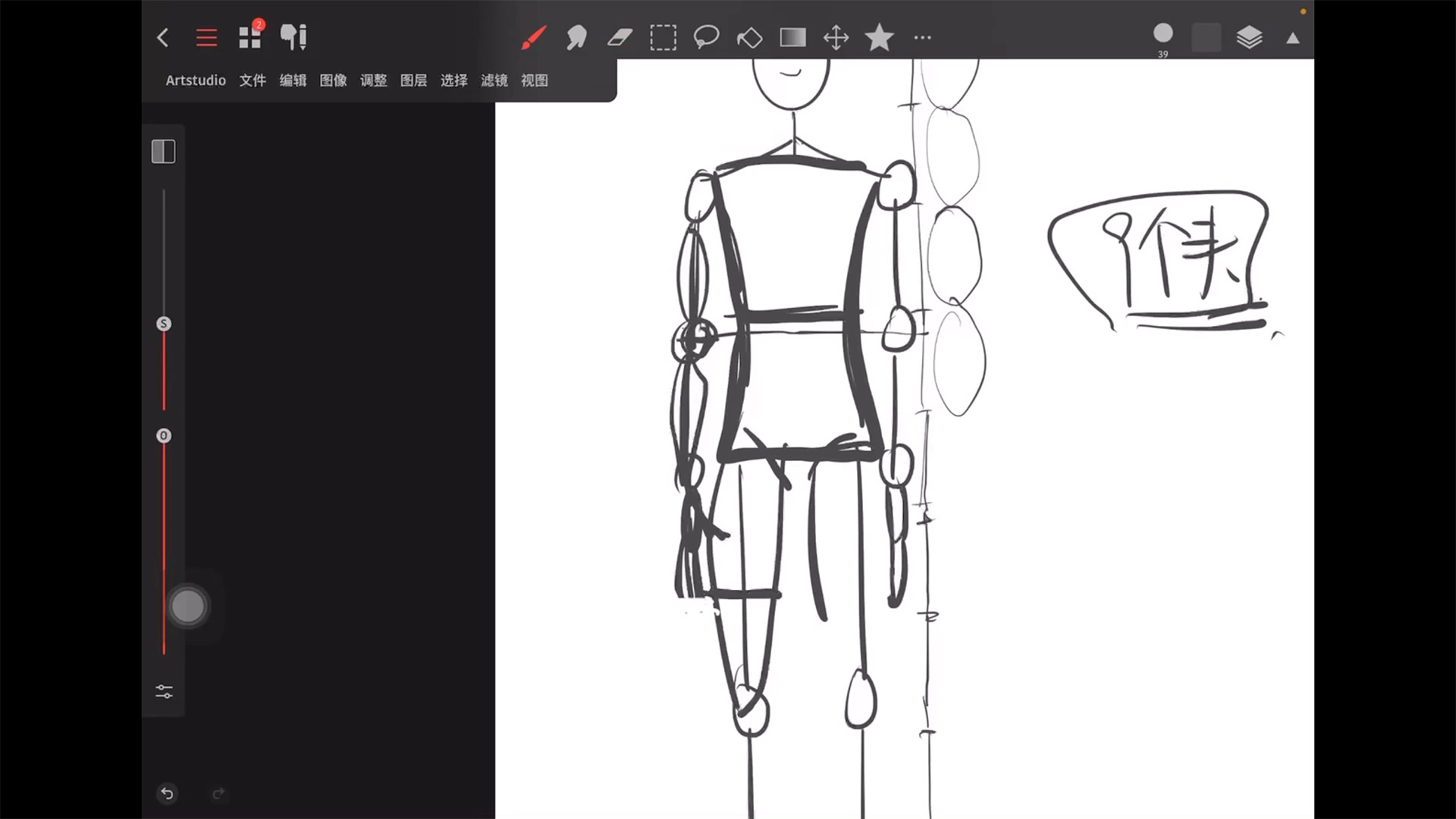The height and width of the screenshot is (819, 1456).
Task: Open the star favorites tool
Action: pyautogui.click(x=879, y=37)
